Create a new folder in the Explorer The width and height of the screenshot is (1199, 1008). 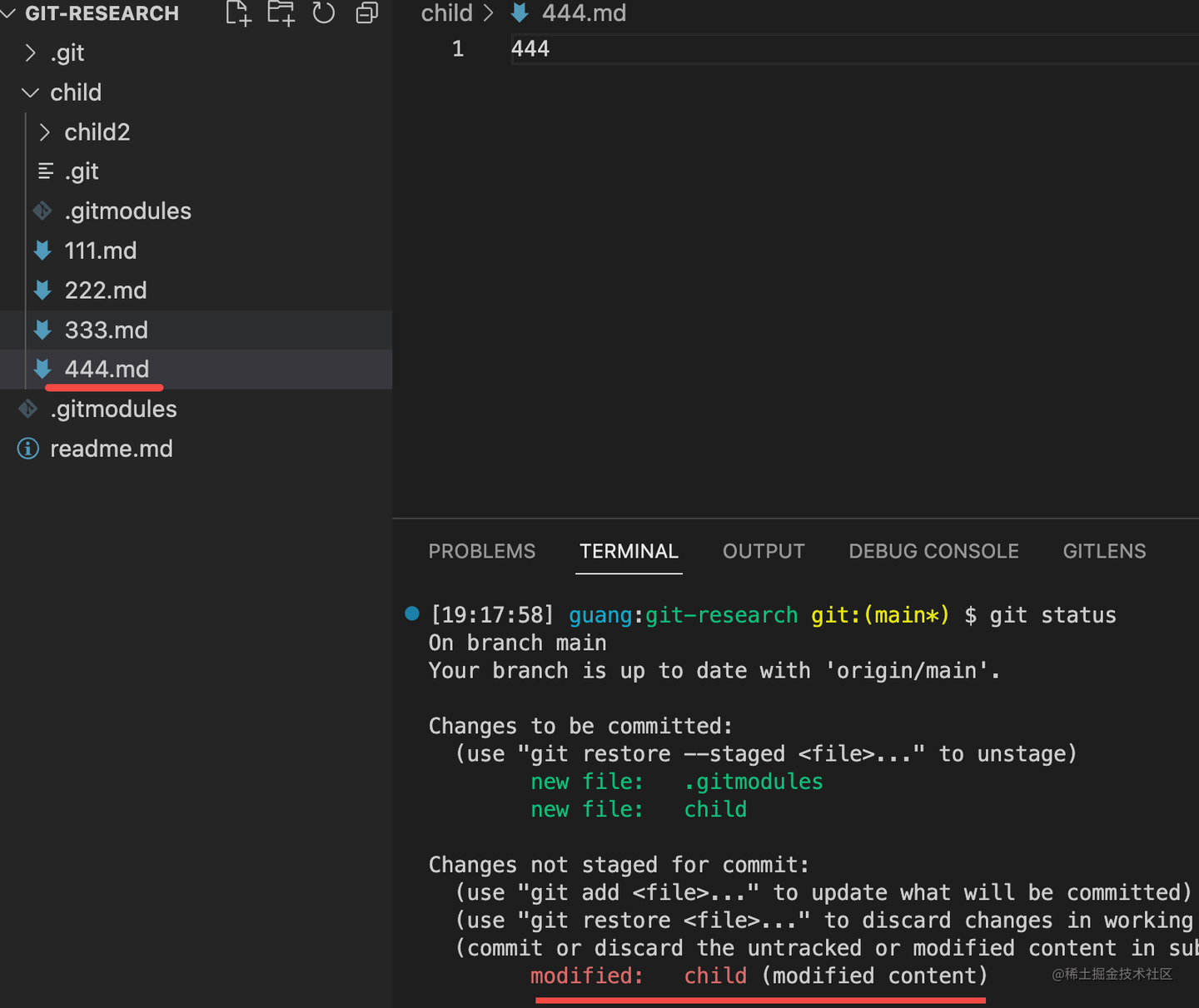pyautogui.click(x=281, y=13)
